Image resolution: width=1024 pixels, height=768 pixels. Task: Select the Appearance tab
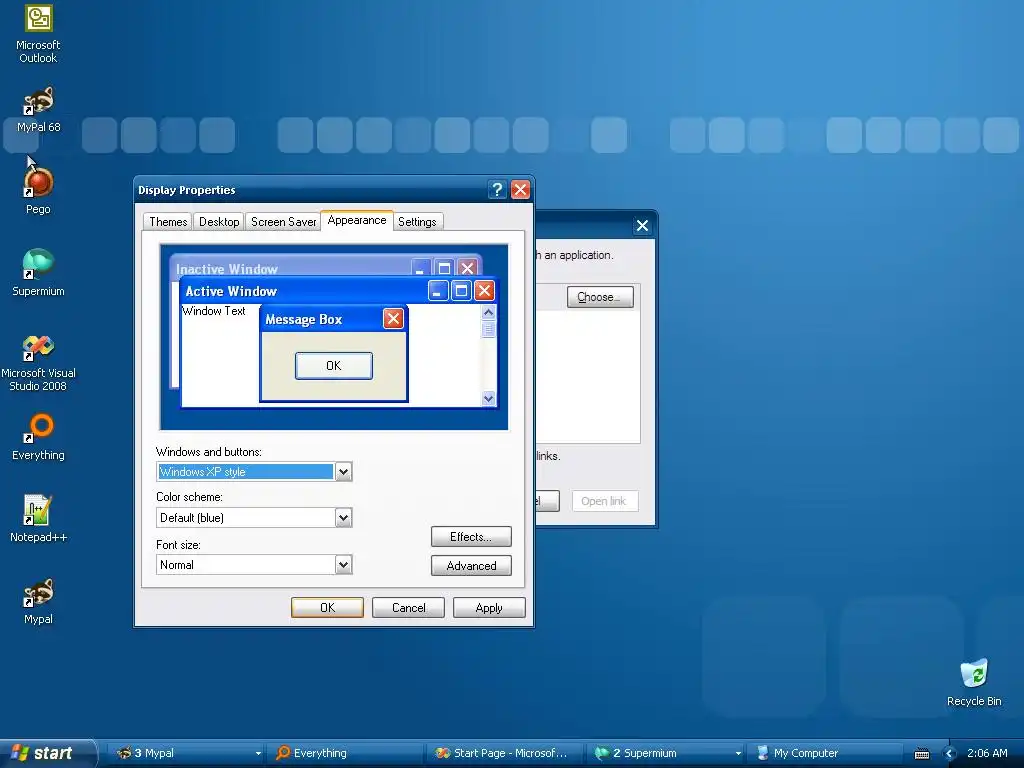click(x=357, y=220)
